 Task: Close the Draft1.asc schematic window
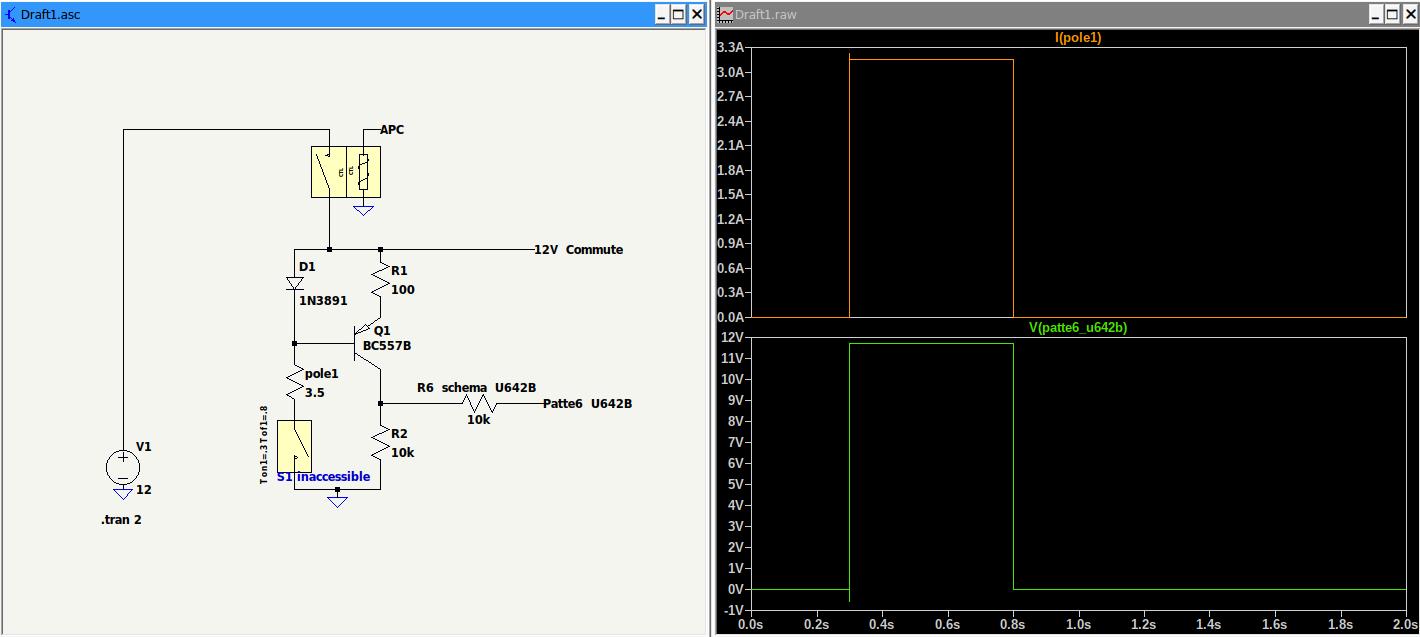[696, 14]
